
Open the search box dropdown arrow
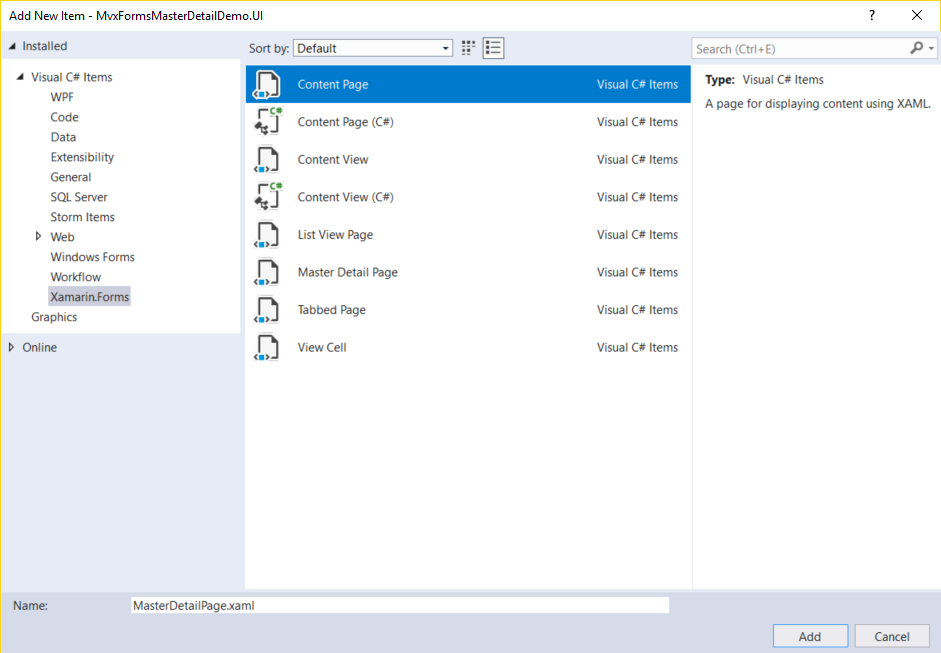click(931, 47)
